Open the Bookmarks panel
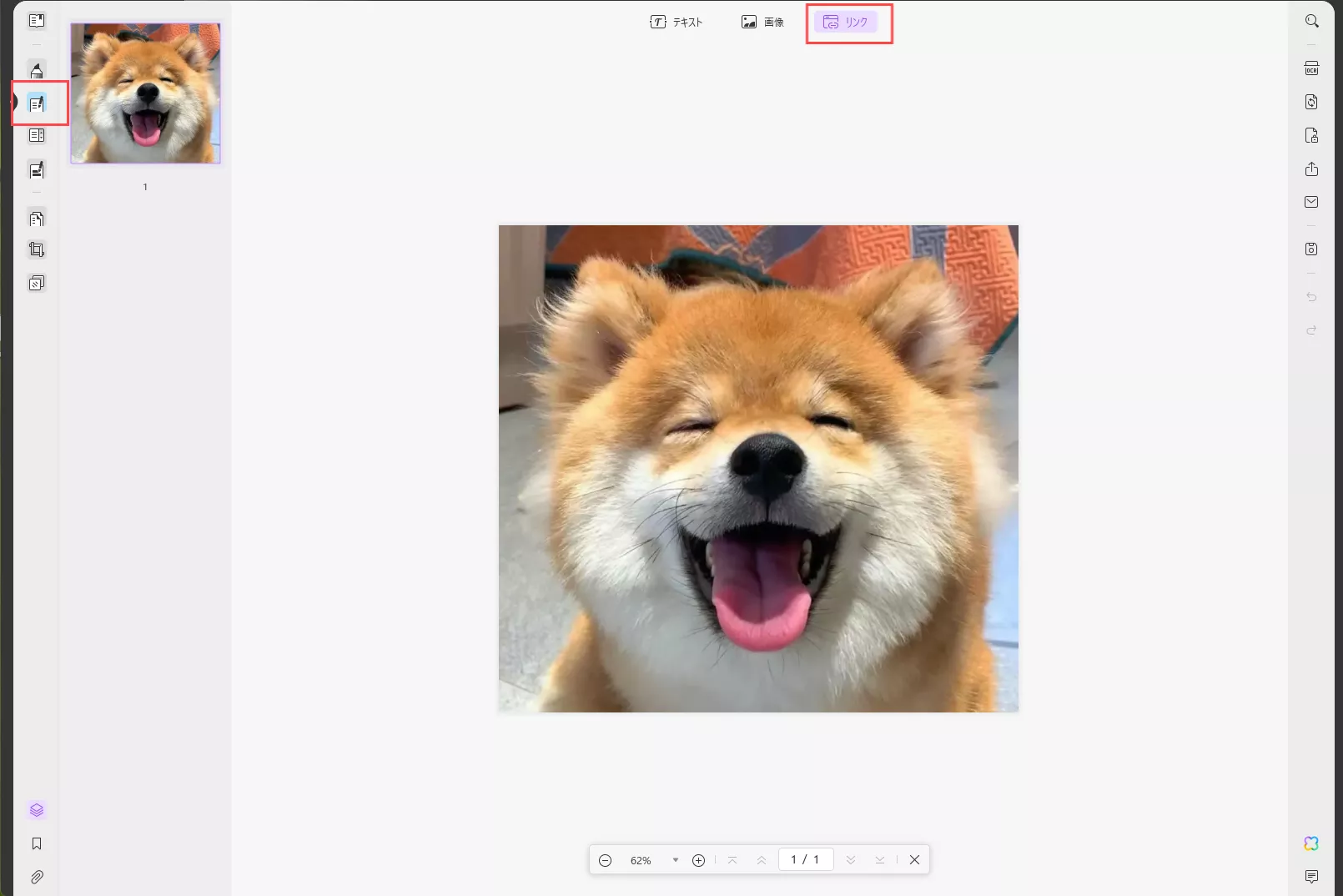The height and width of the screenshot is (896, 1343). pos(37,843)
